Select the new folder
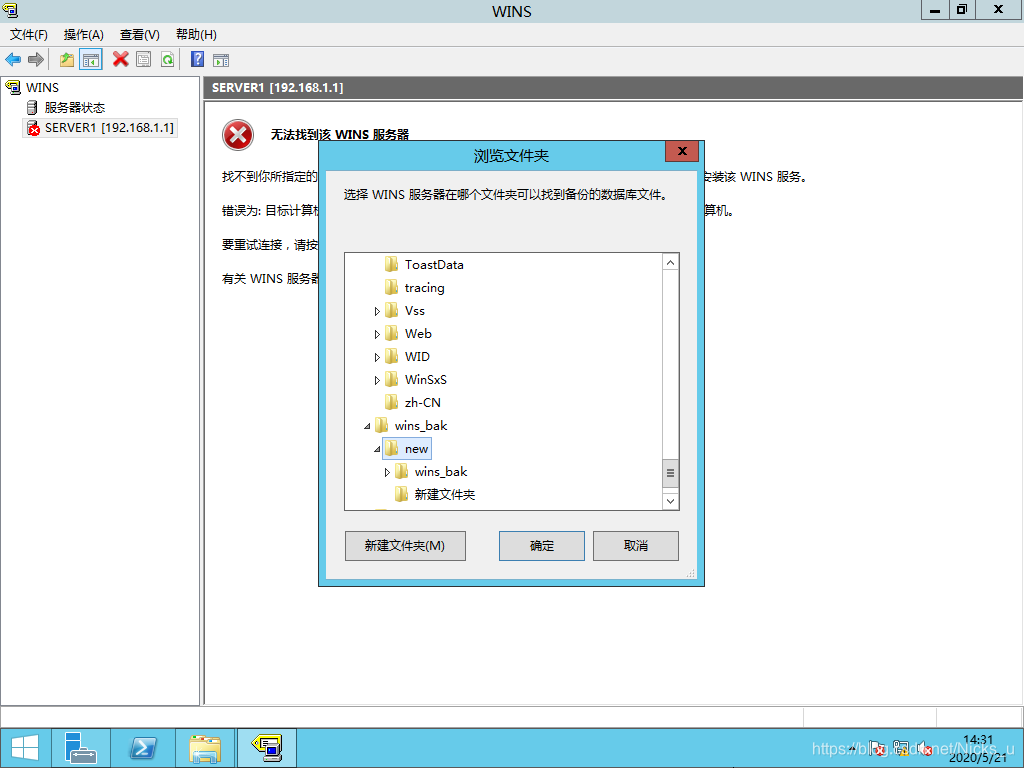Screen dimensions: 1024x768 tap(417, 449)
